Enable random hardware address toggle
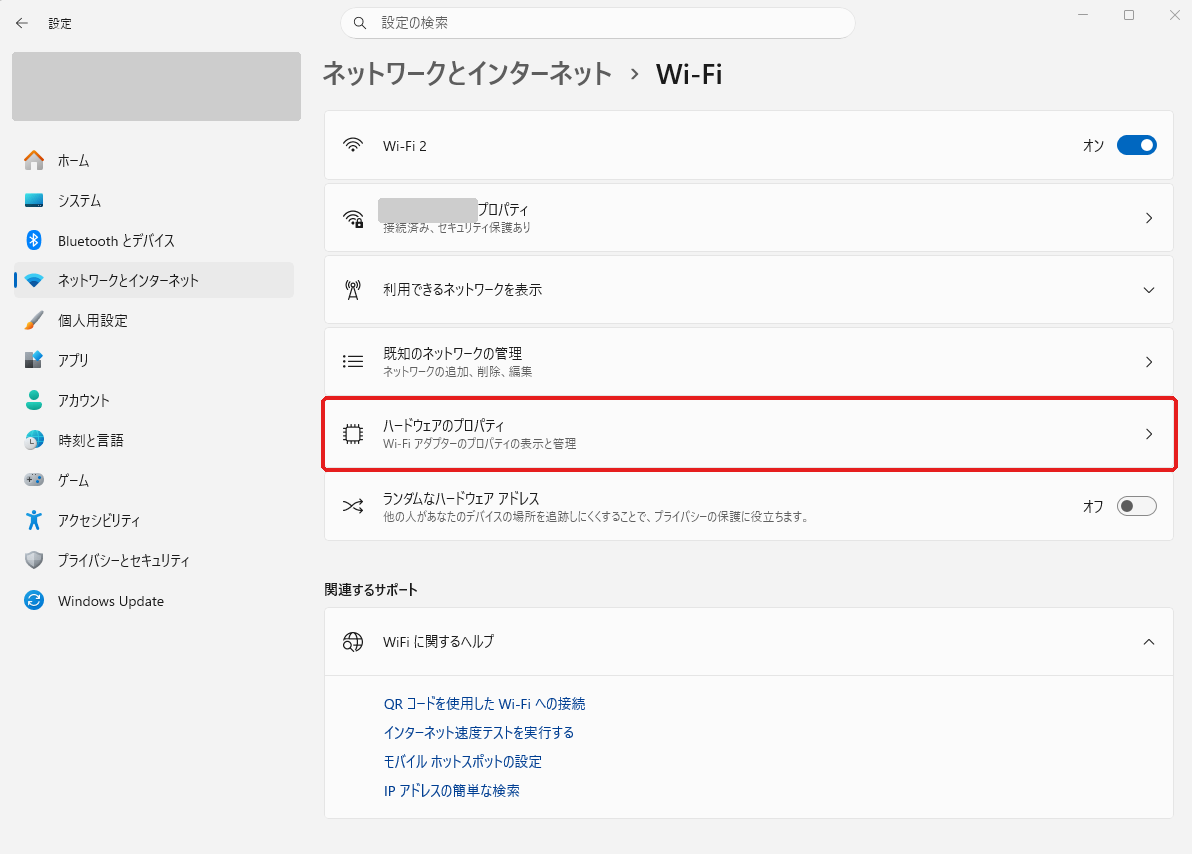1192x854 pixels. coord(1137,506)
